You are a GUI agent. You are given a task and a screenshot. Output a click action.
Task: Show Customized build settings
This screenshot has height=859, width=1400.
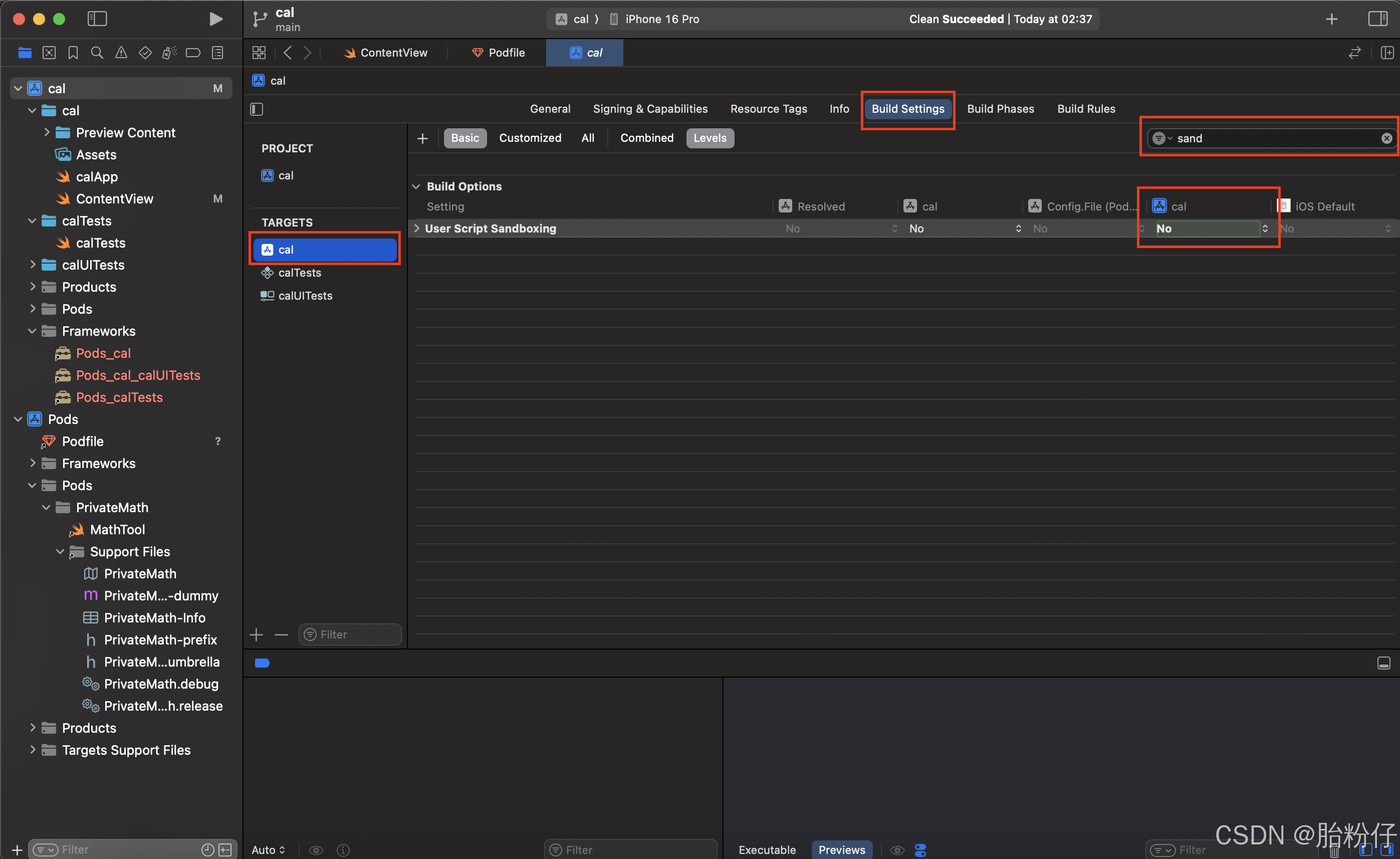(x=530, y=138)
